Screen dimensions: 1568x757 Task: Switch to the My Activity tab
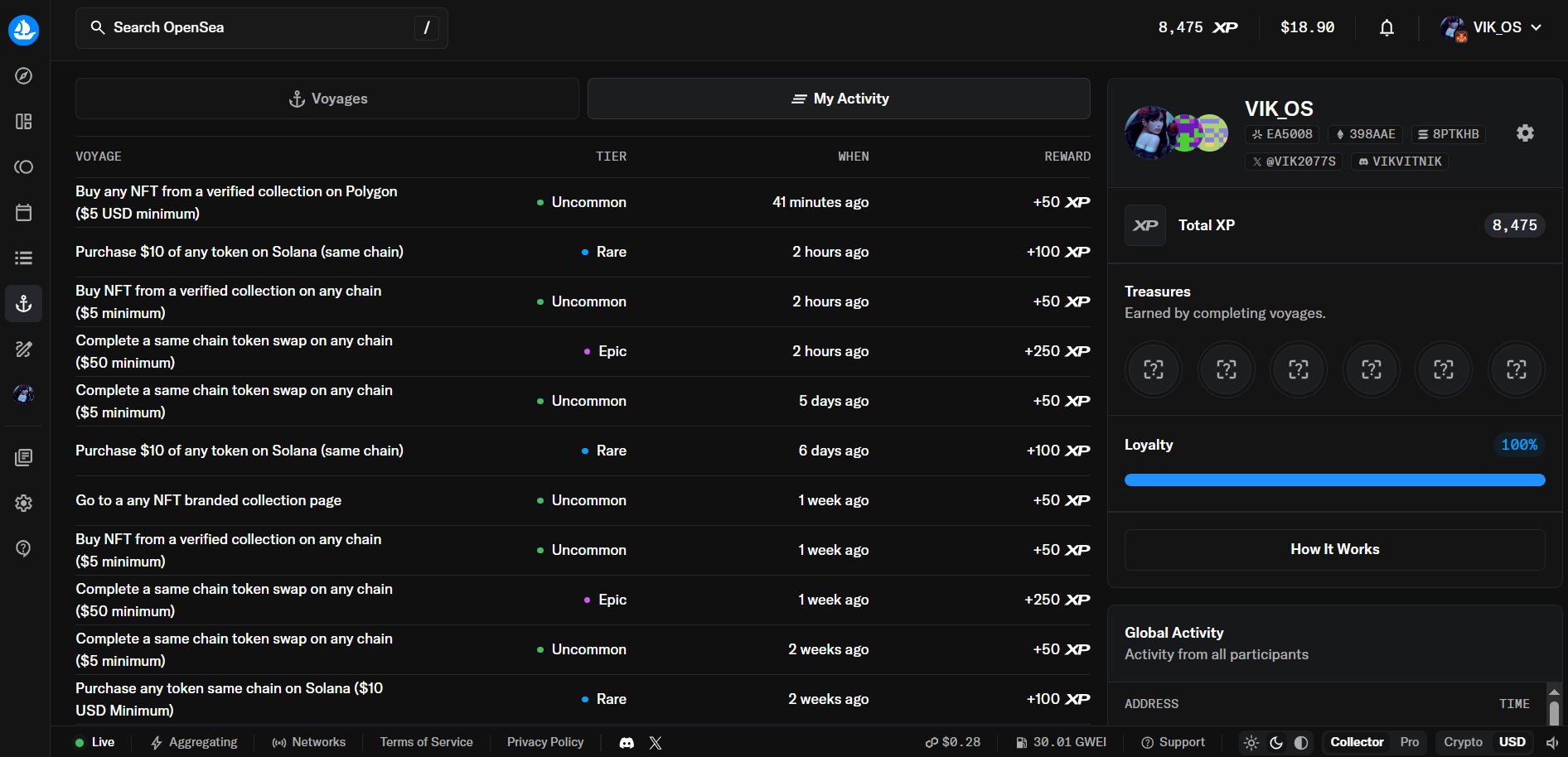(839, 99)
